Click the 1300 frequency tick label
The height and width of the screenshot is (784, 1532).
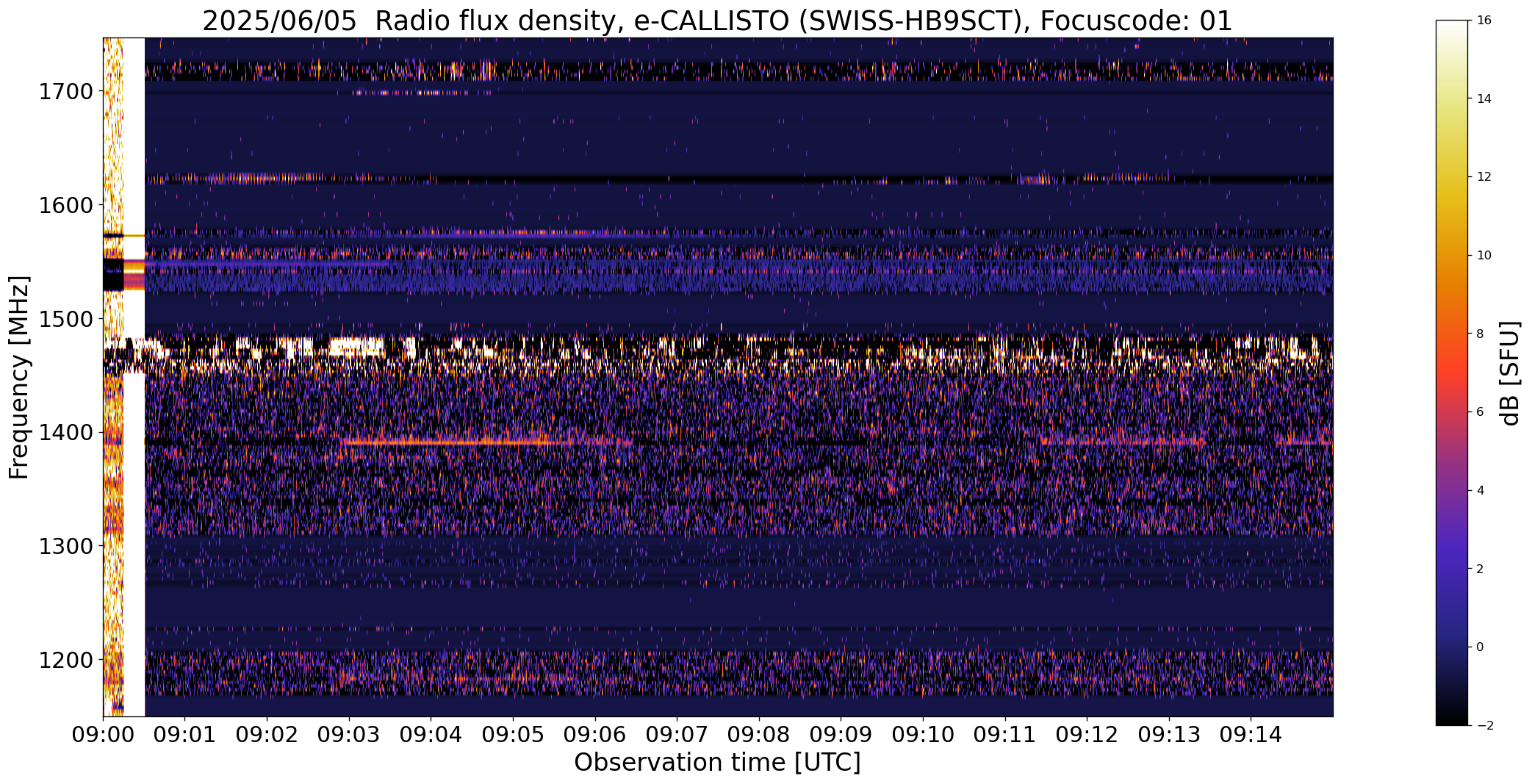pos(65,546)
